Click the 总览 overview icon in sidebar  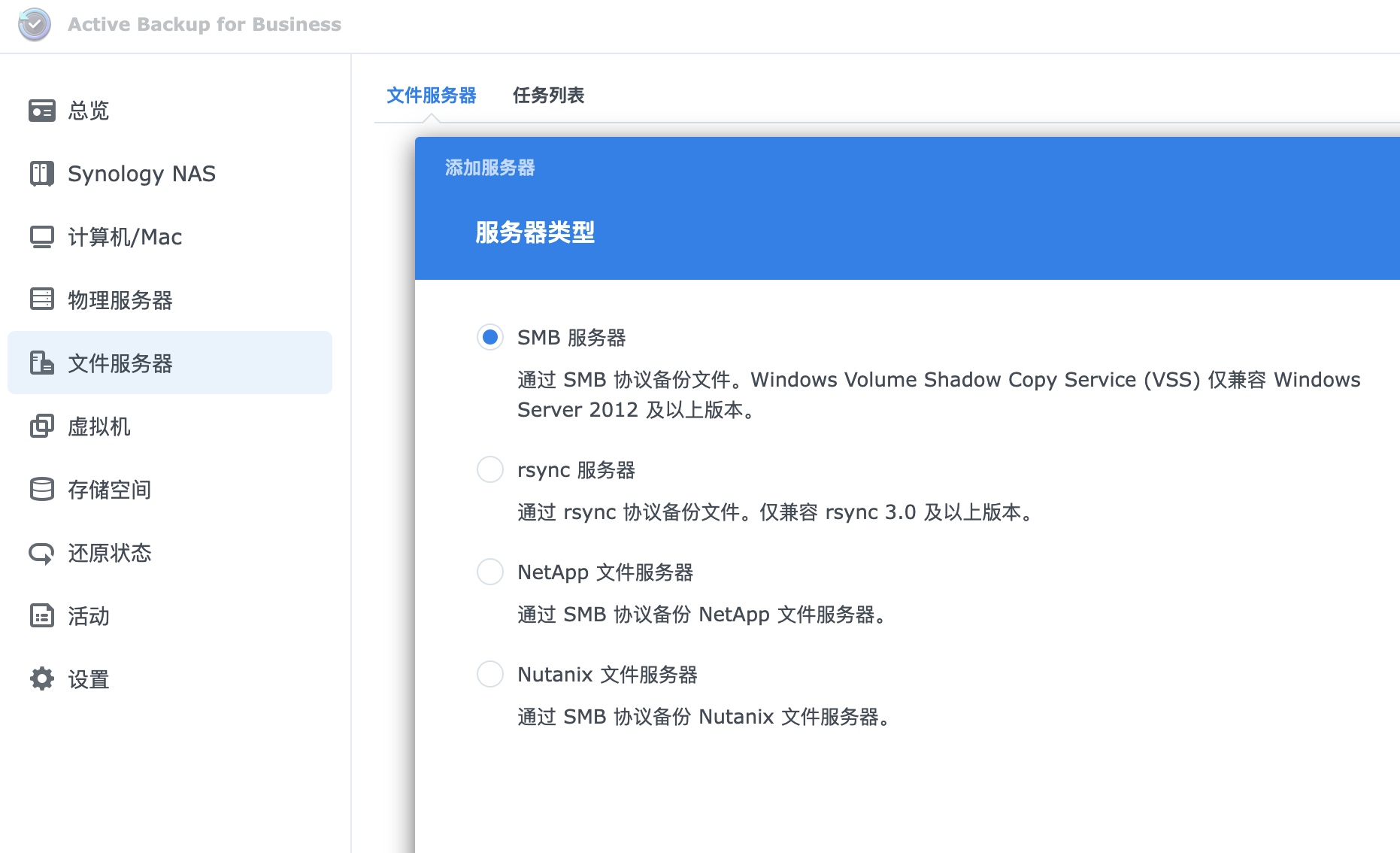[42, 111]
